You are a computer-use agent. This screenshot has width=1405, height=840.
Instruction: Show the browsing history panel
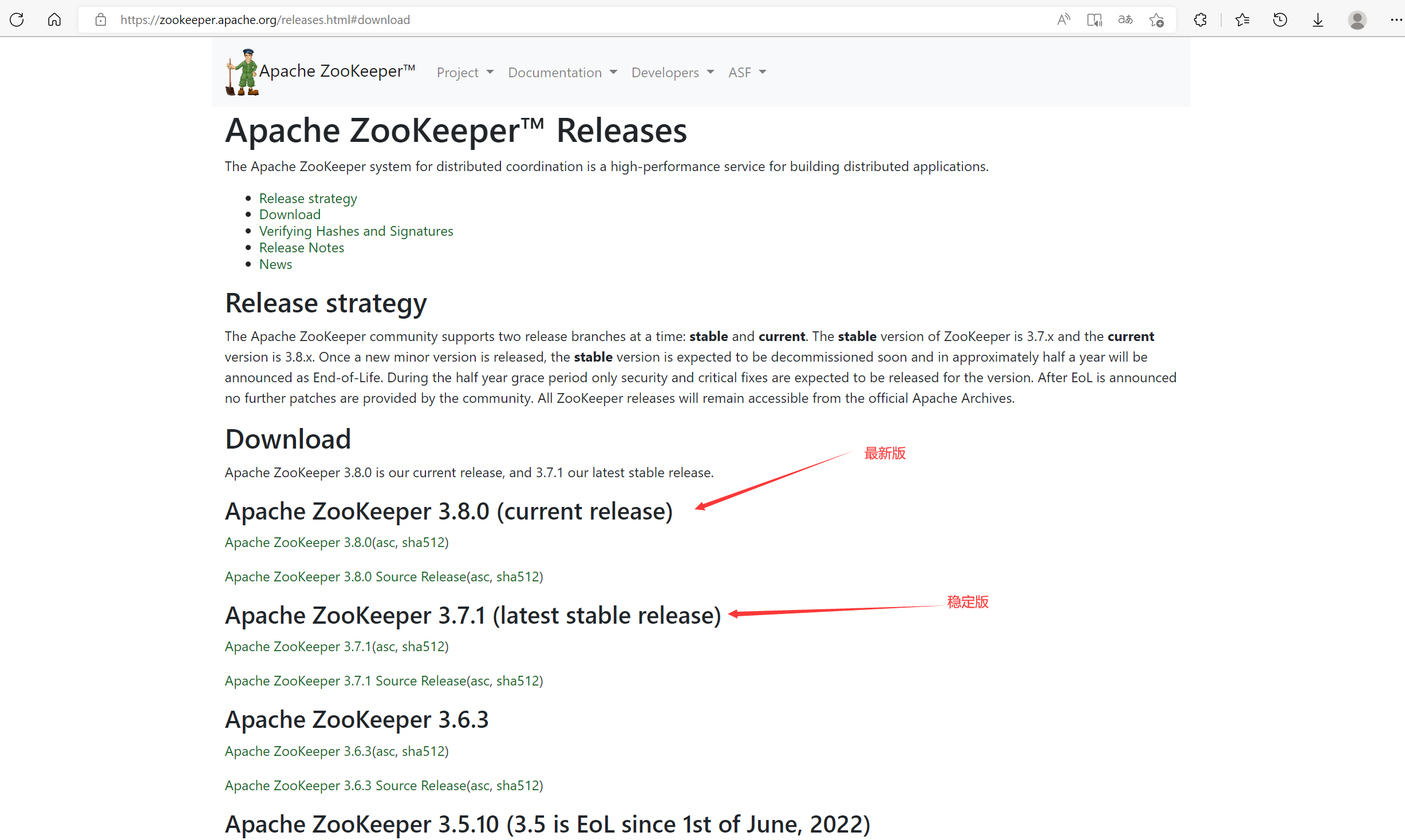(x=1280, y=20)
